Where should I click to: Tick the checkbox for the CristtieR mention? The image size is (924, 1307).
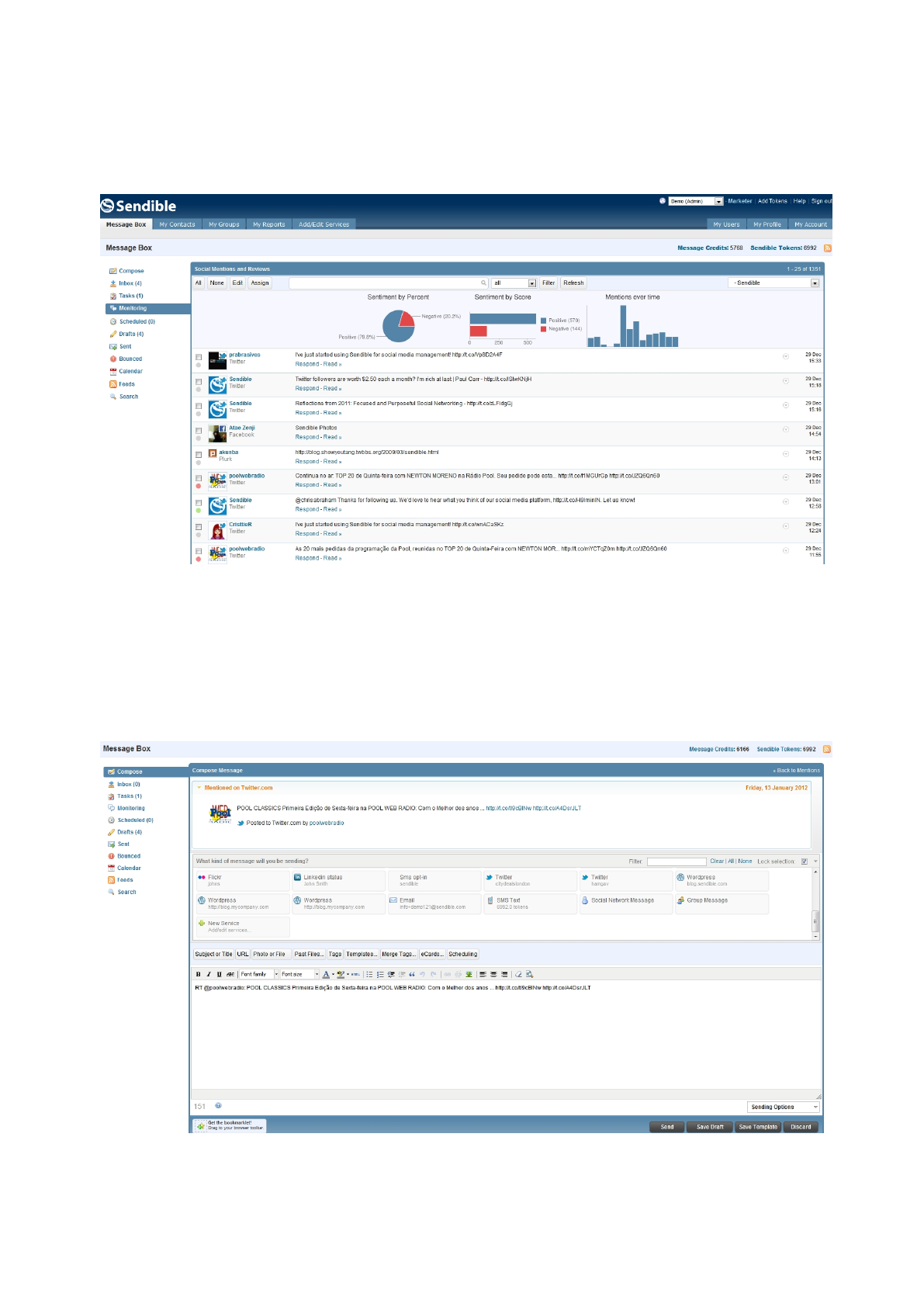coord(199,527)
